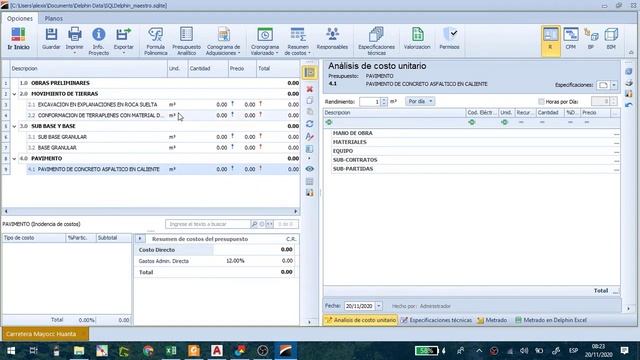Open Especificaciones dropdown arrow

coord(614,85)
